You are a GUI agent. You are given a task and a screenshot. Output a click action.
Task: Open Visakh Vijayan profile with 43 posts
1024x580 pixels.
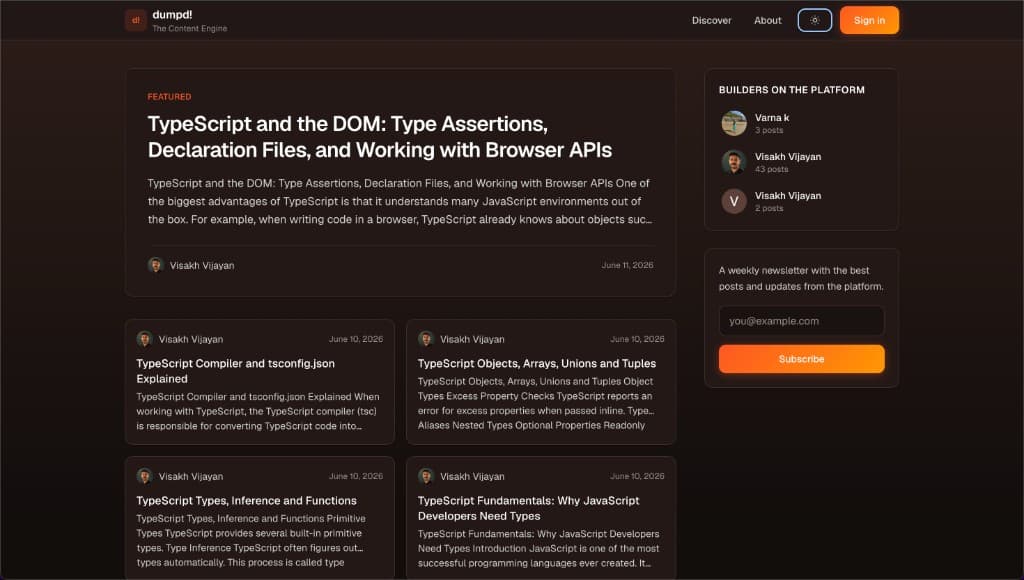(788, 157)
